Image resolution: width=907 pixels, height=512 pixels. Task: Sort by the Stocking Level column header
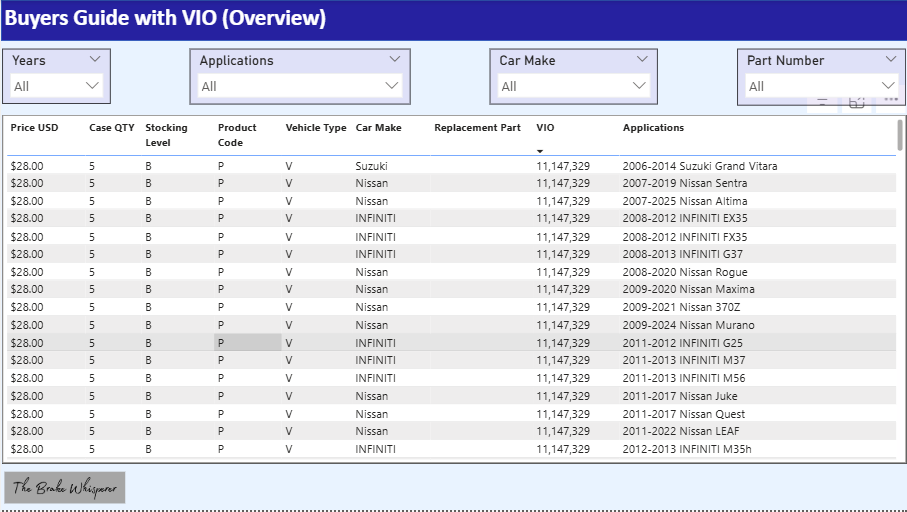[x=166, y=135]
